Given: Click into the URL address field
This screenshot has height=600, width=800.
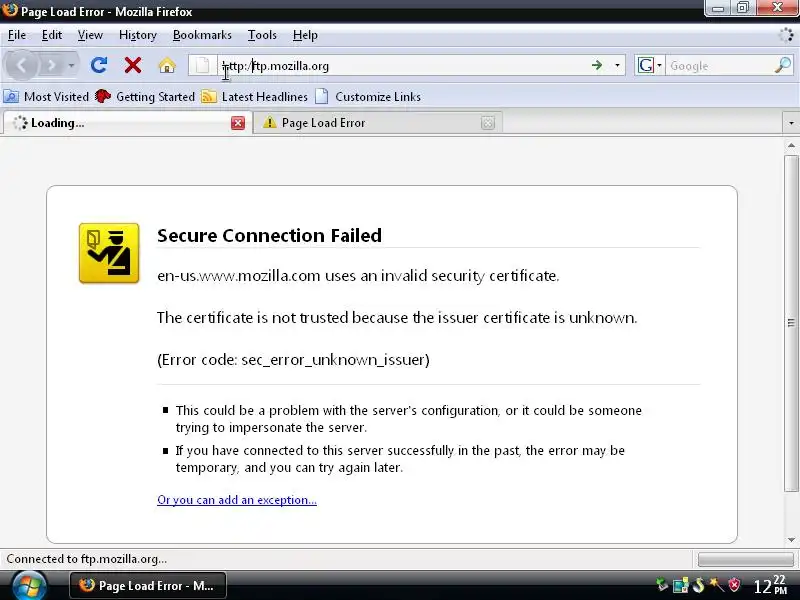Looking at the screenshot, I should point(403,66).
